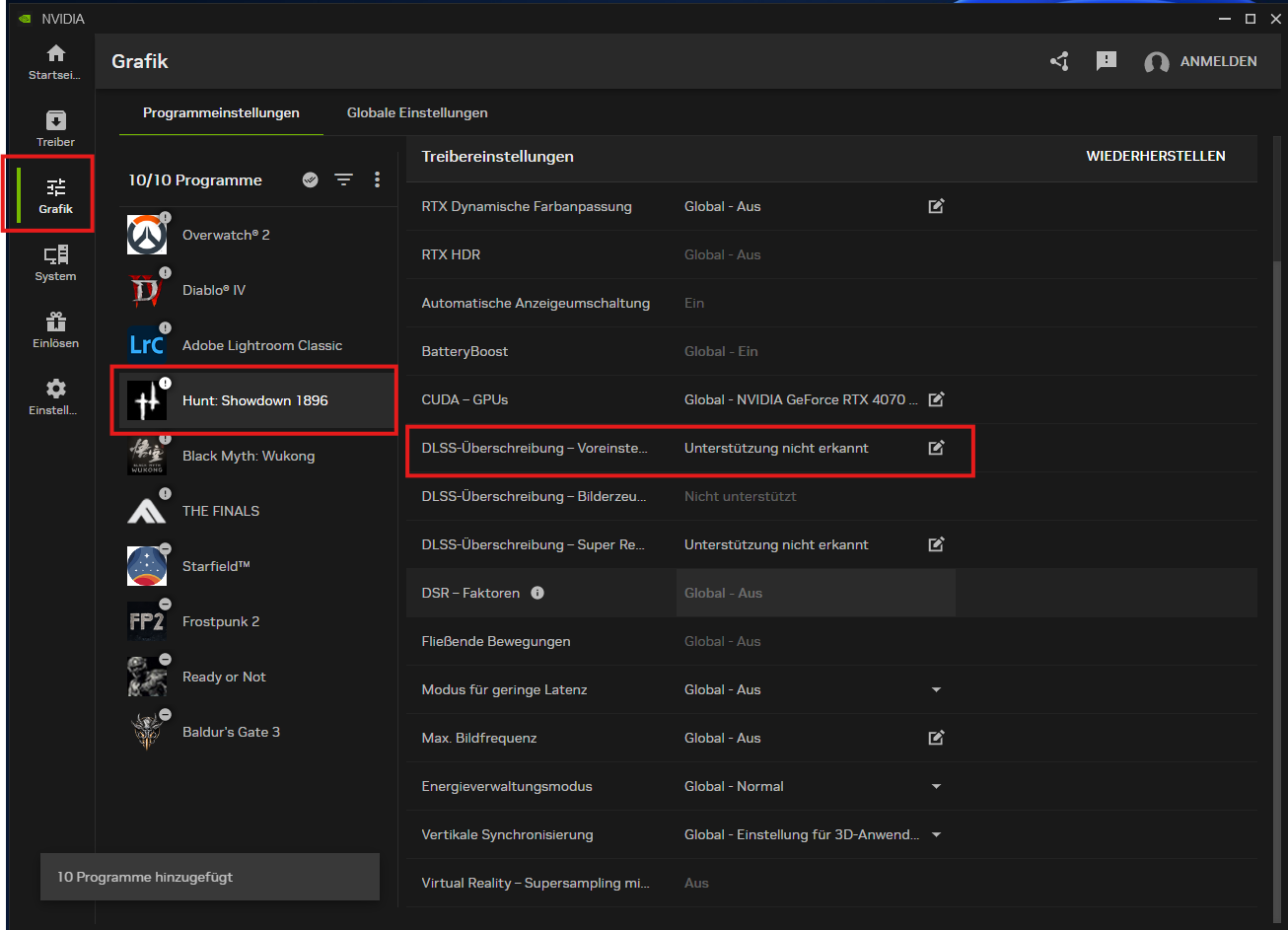Viewport: 1288px width, 930px height.
Task: Open the Startseite section in sidebar
Action: pyautogui.click(x=55, y=62)
